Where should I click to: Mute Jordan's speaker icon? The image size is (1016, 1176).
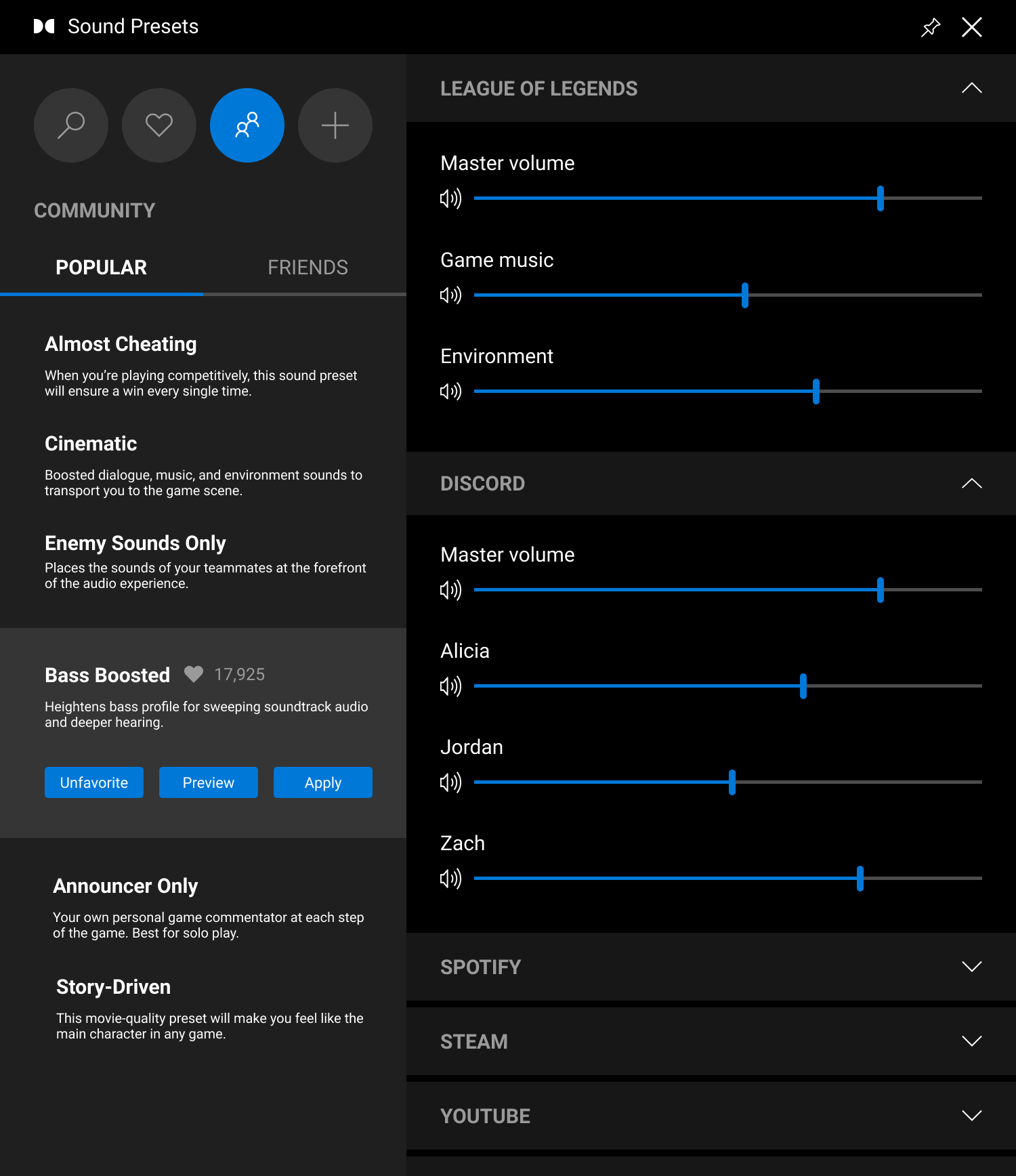[450, 782]
